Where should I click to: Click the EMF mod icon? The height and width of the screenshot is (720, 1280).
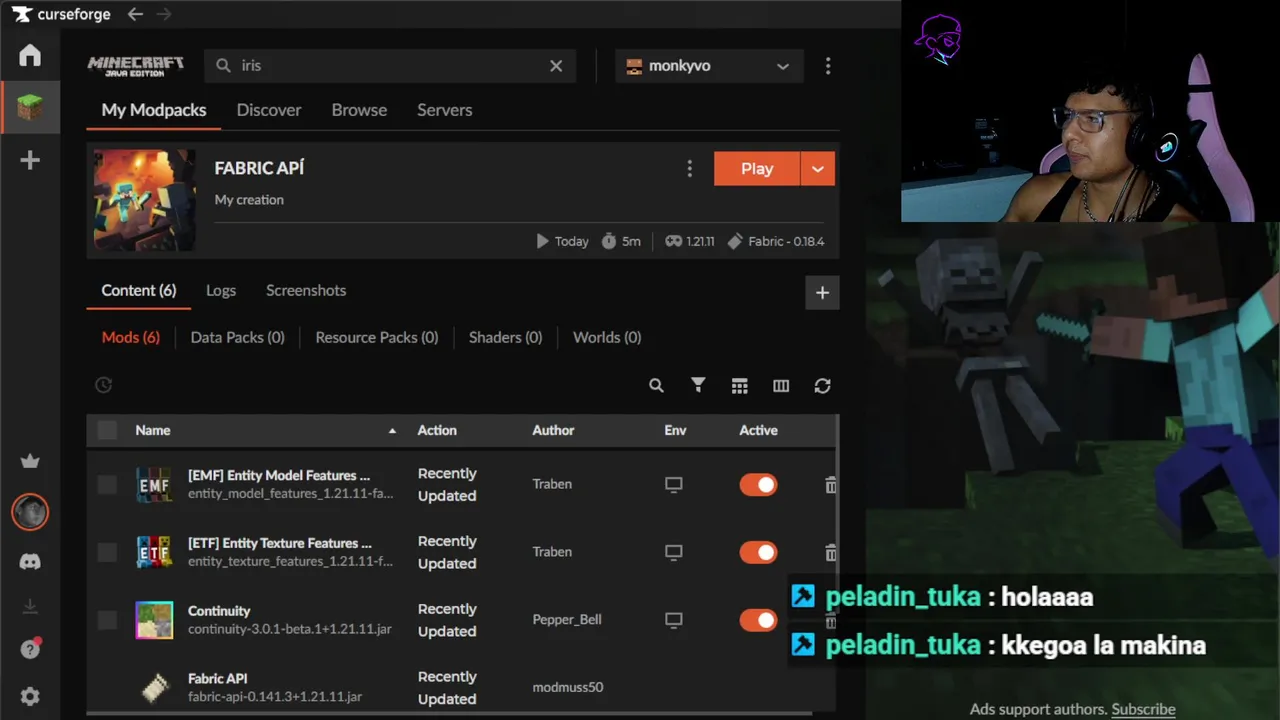tap(154, 485)
